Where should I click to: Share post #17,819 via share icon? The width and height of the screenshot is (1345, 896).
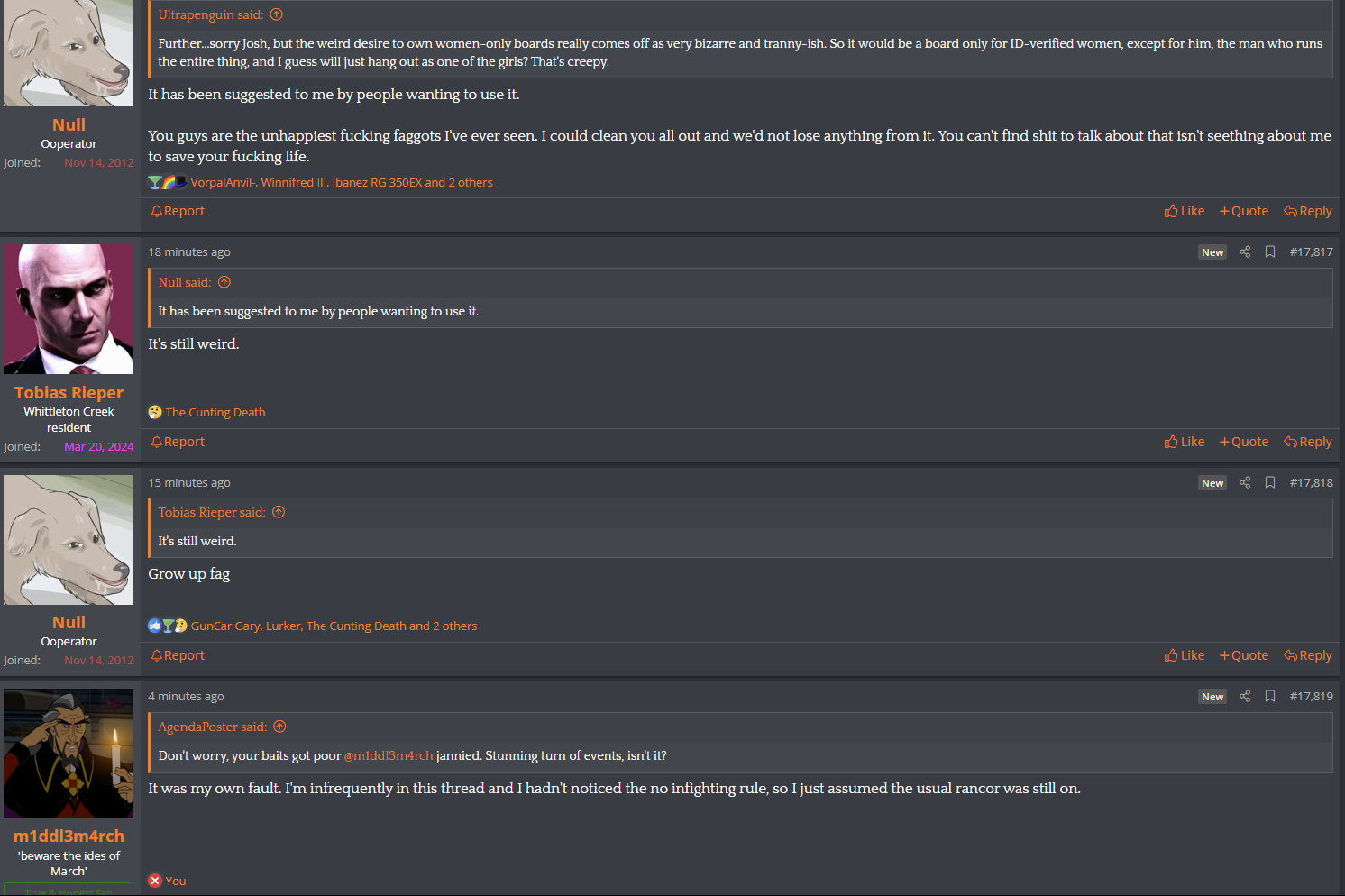point(1245,697)
